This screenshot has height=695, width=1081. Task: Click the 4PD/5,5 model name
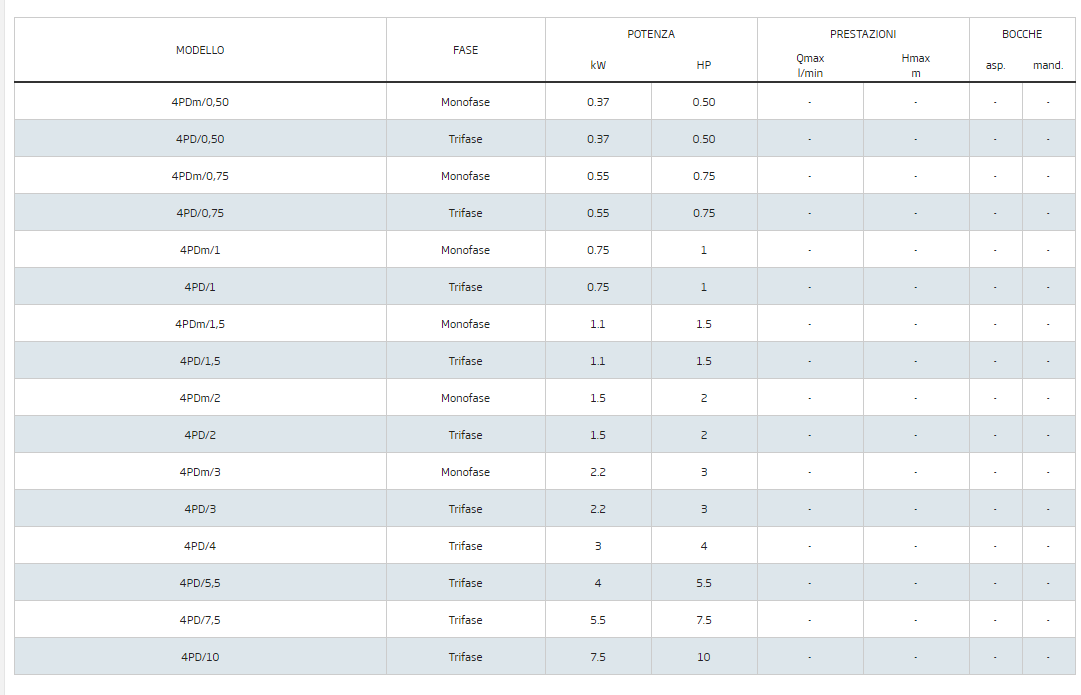[x=200, y=583]
